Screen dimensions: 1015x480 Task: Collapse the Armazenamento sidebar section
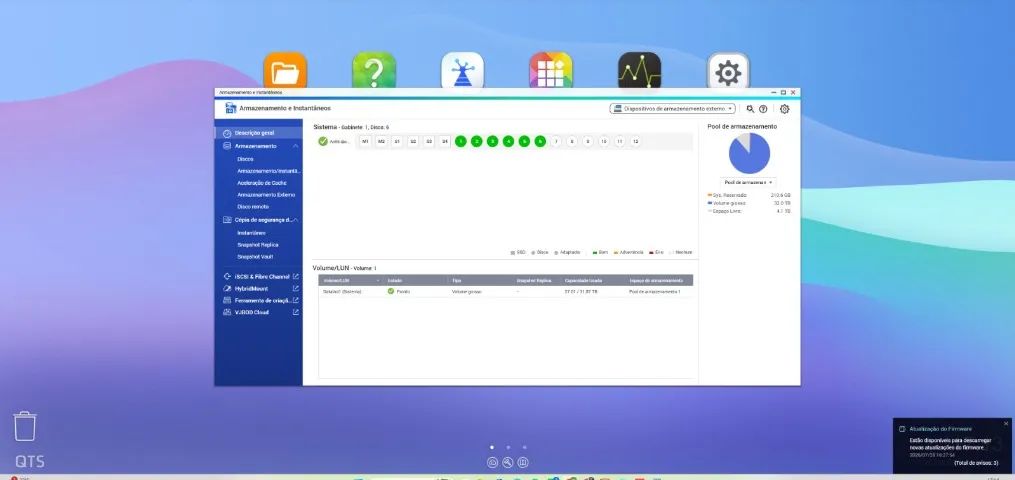[x=296, y=146]
